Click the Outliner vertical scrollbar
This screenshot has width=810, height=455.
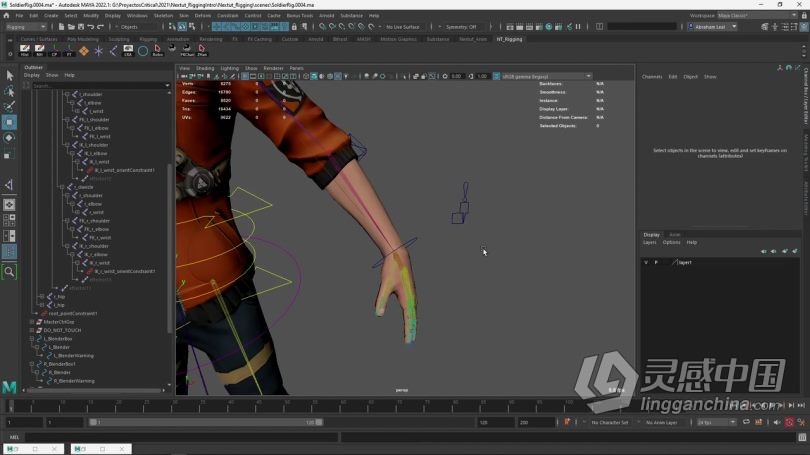coord(169,248)
